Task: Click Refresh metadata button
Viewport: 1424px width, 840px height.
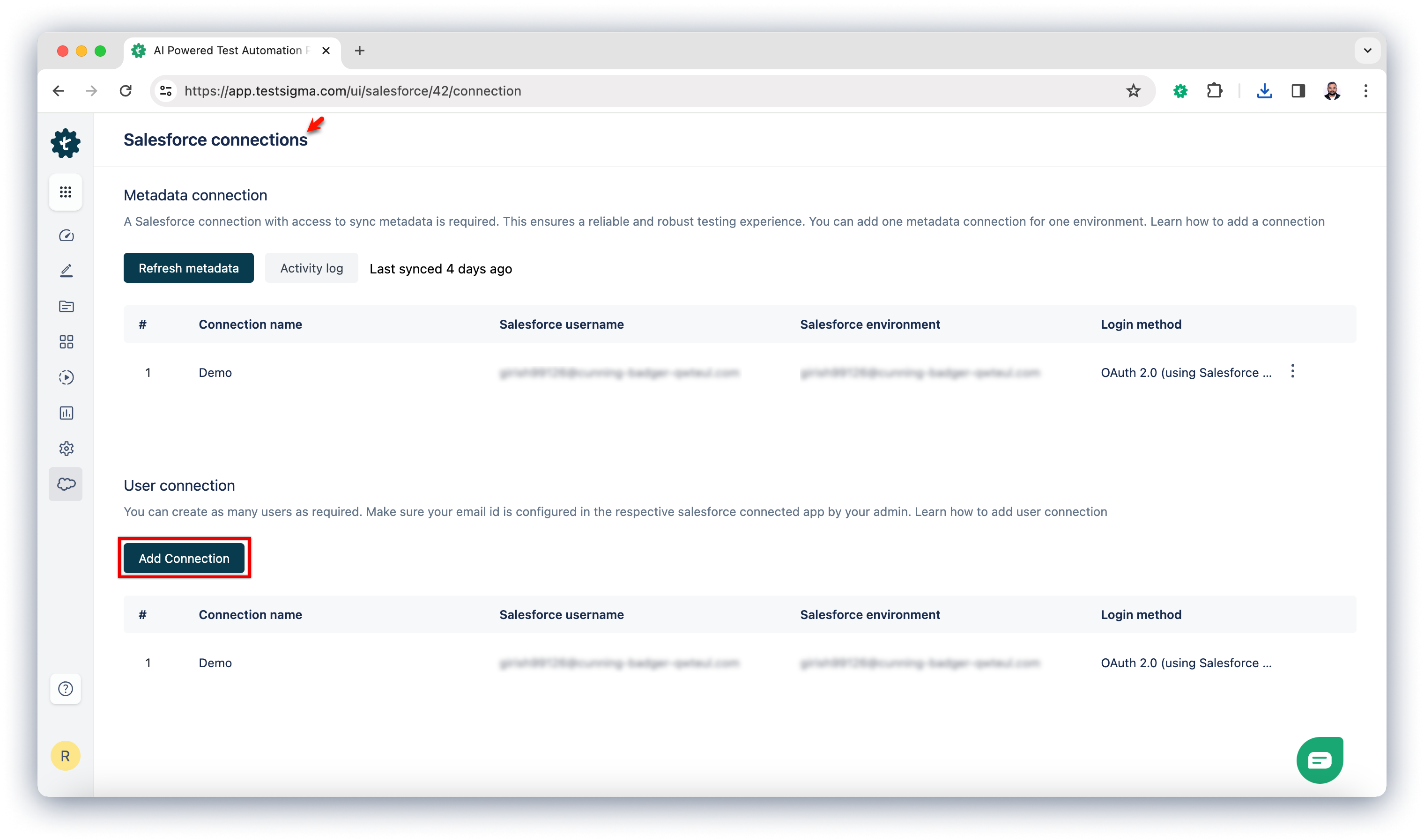Action: (189, 268)
